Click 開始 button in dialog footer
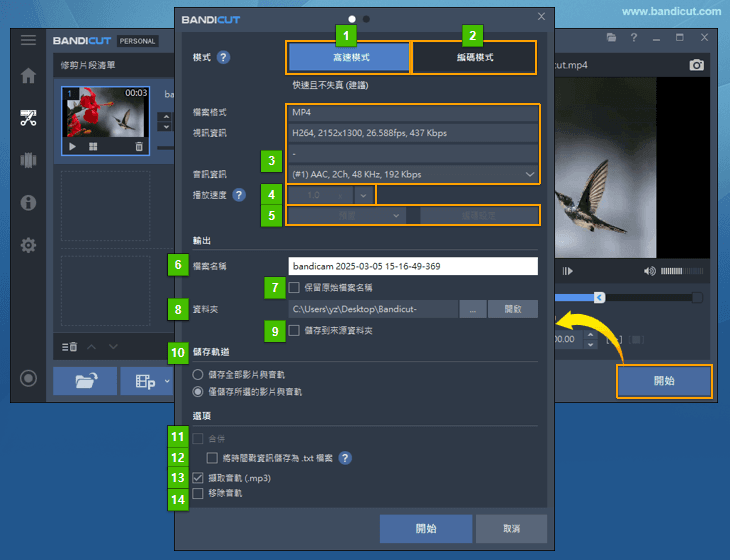The width and height of the screenshot is (730, 560). tap(426, 529)
